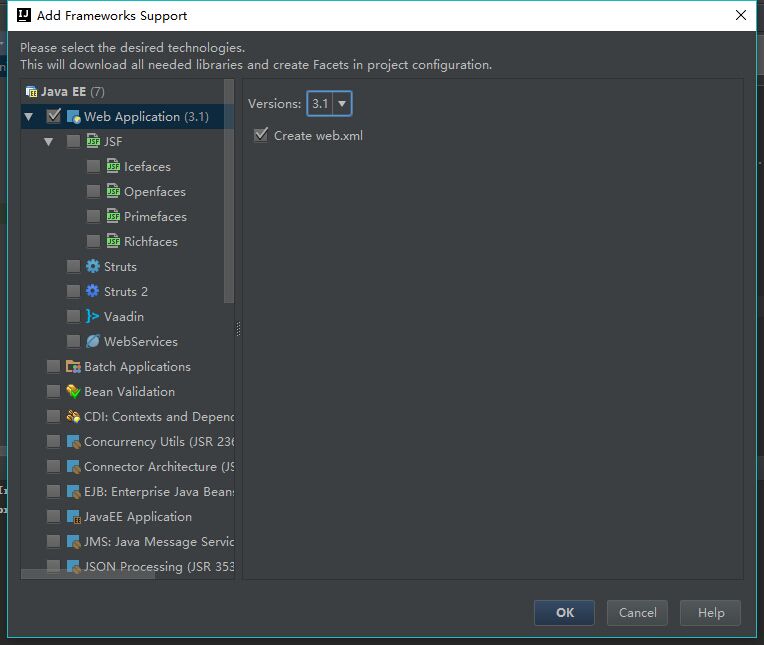Click the JSF icon
This screenshot has width=764, height=645.
point(93,141)
